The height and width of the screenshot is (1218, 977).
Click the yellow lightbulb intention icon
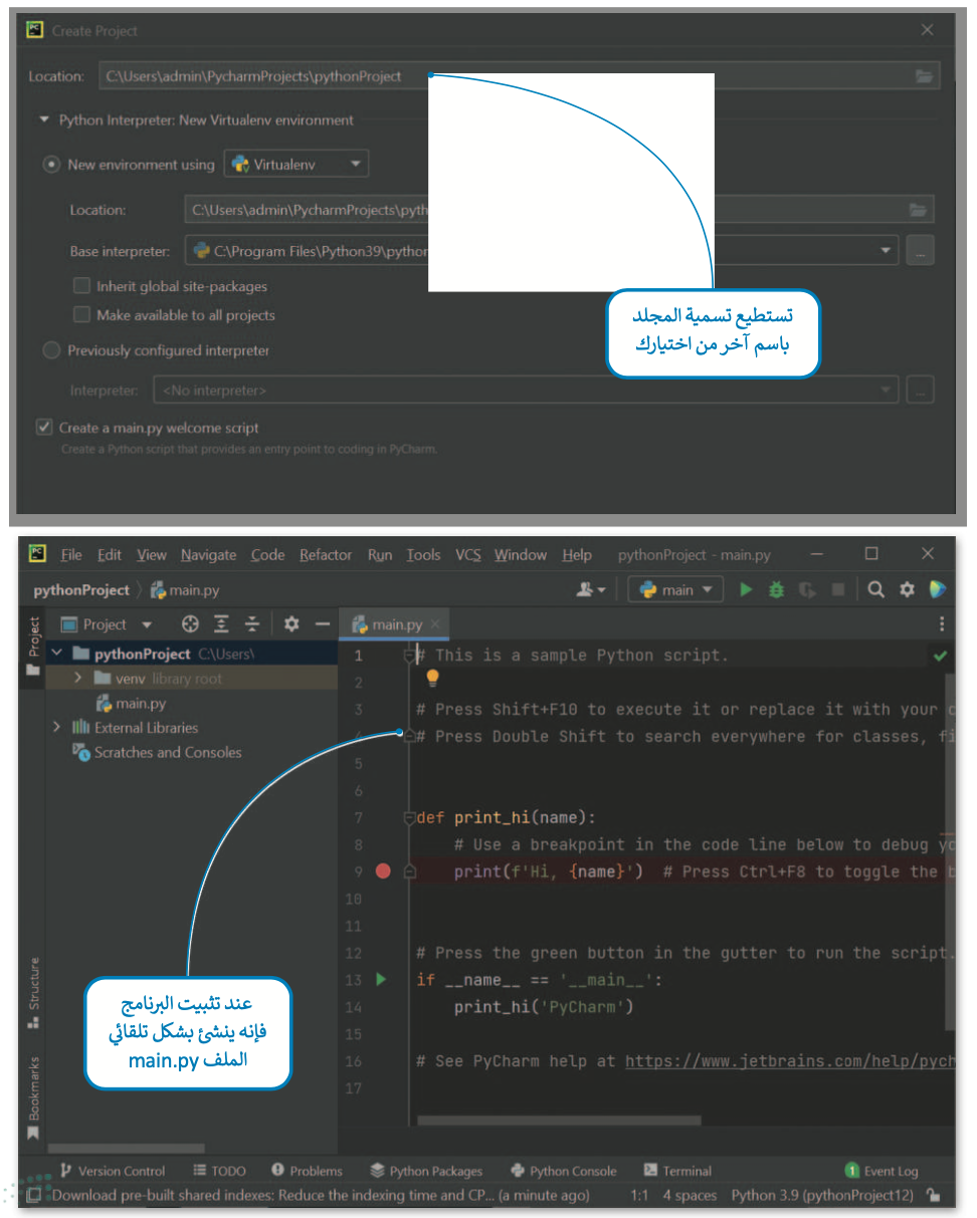tap(432, 678)
